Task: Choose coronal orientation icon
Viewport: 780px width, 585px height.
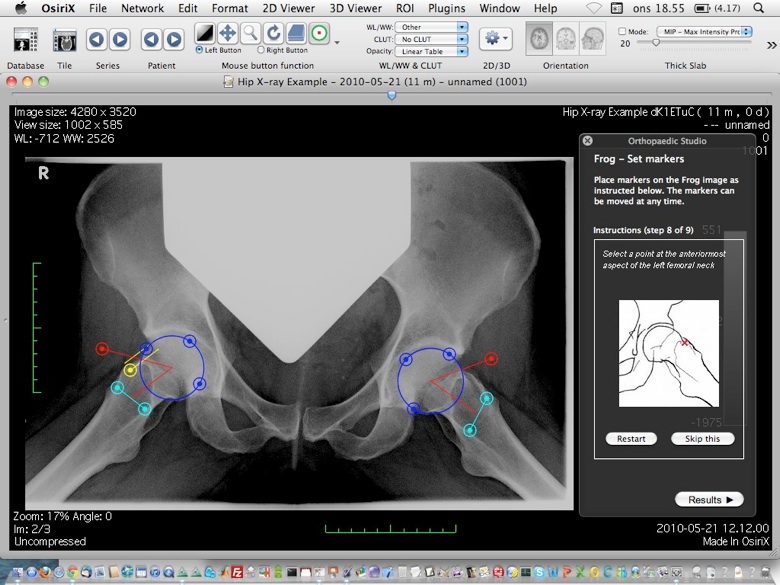Action: coord(566,38)
